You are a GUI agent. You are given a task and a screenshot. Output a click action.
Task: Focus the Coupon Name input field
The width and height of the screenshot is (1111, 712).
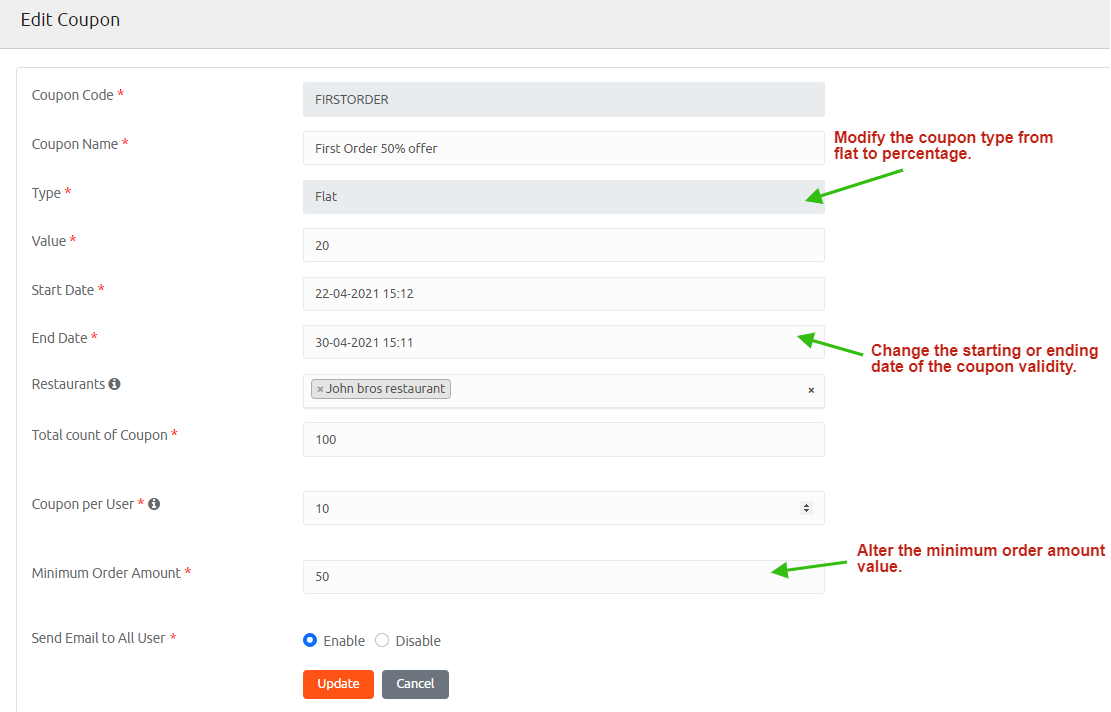(x=563, y=148)
